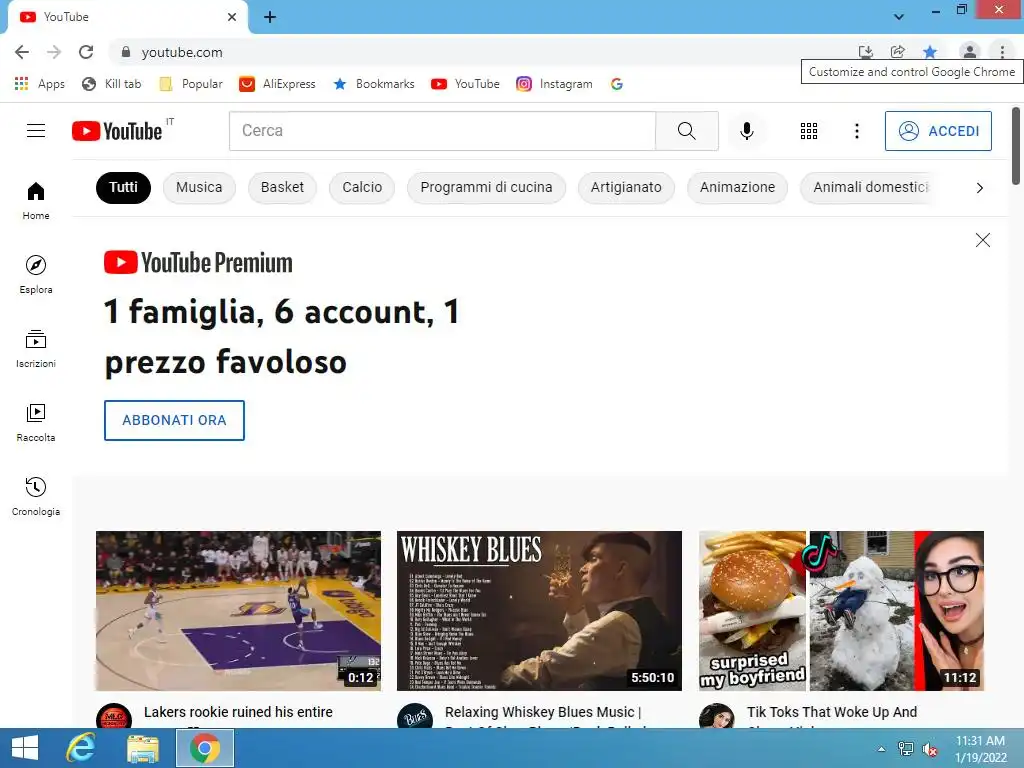
Task: Open Iscrizioni in the sidebar
Action: tap(36, 349)
